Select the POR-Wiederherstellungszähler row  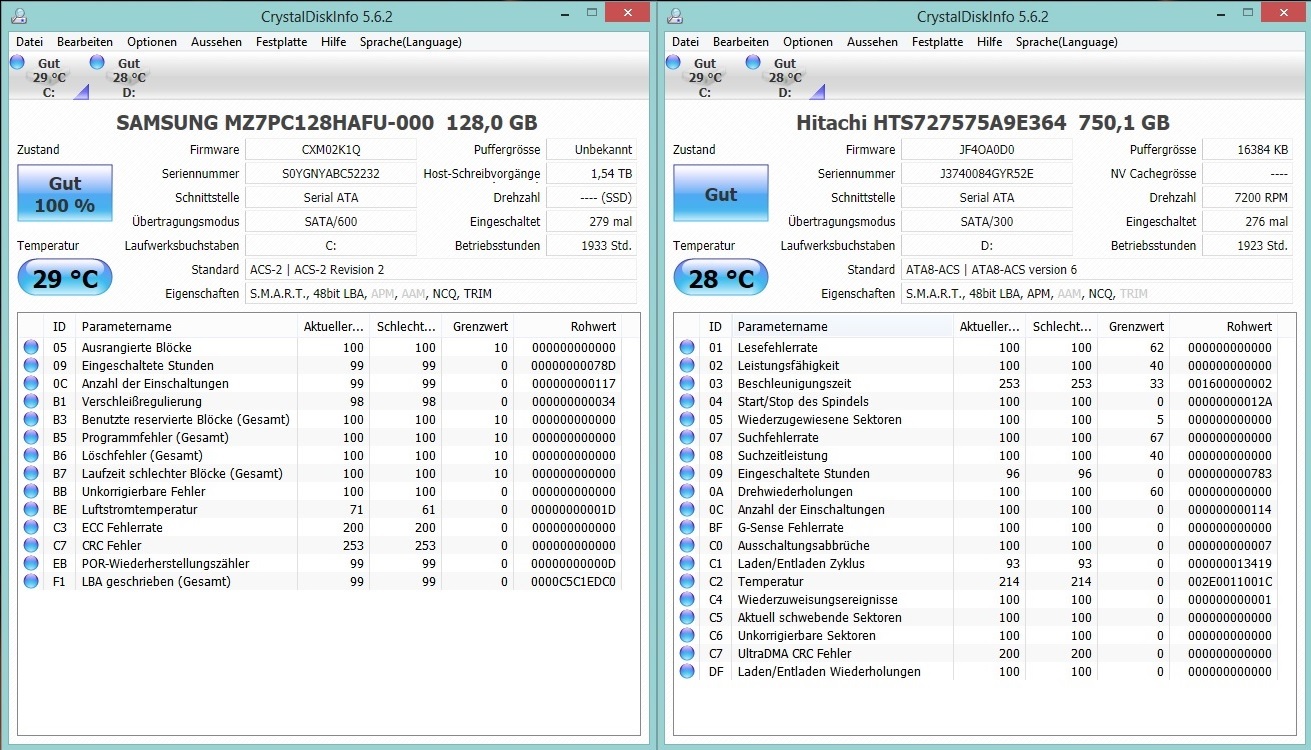click(321, 564)
